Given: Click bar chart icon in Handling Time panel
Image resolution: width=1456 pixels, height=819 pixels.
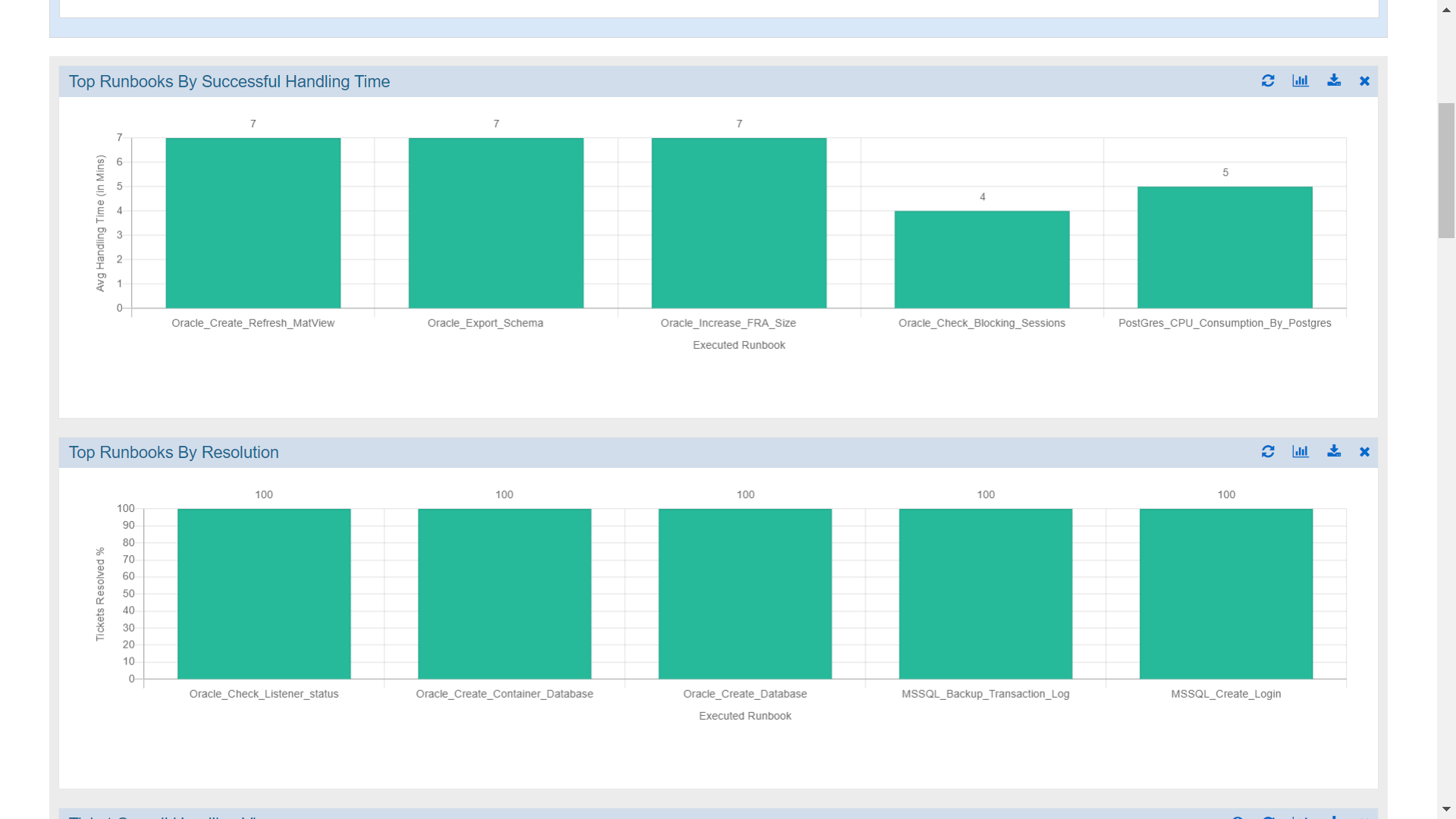Looking at the screenshot, I should 1301,81.
